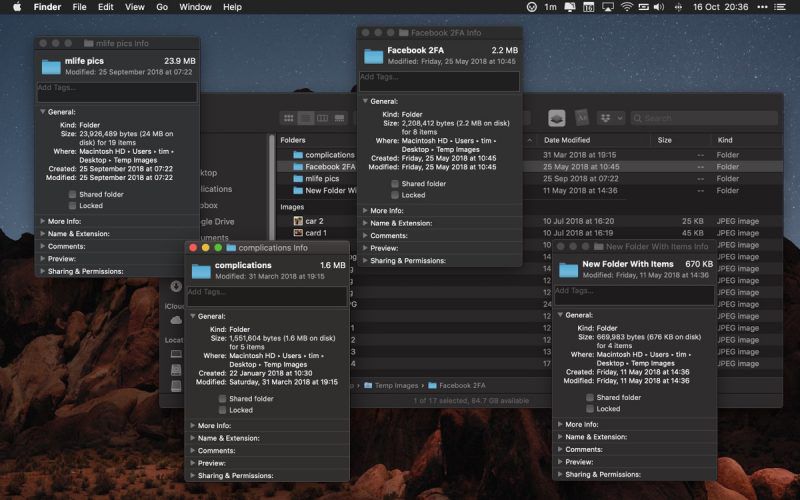Viewport: 800px width, 500px height.
Task: Open the Dropbox toolbar menu
Action: pyautogui.click(x=611, y=118)
